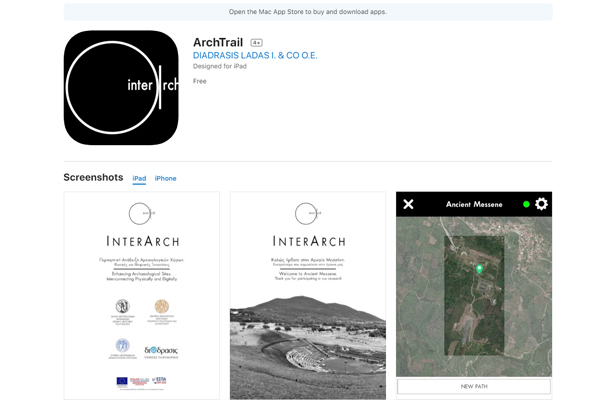Click the ArchTrail app title
600x400 pixels.
(x=218, y=42)
